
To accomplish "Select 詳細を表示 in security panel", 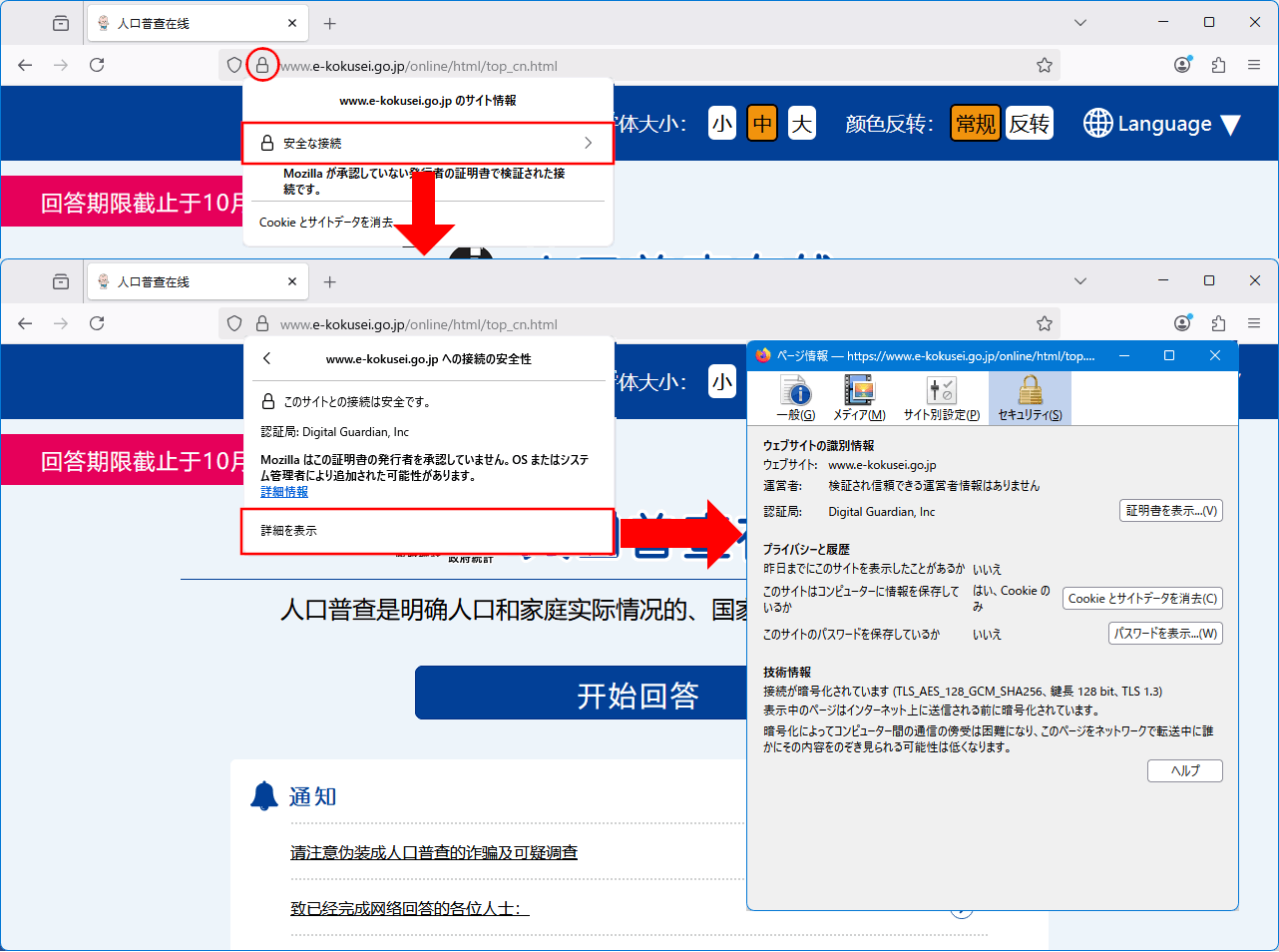I will point(427,531).
